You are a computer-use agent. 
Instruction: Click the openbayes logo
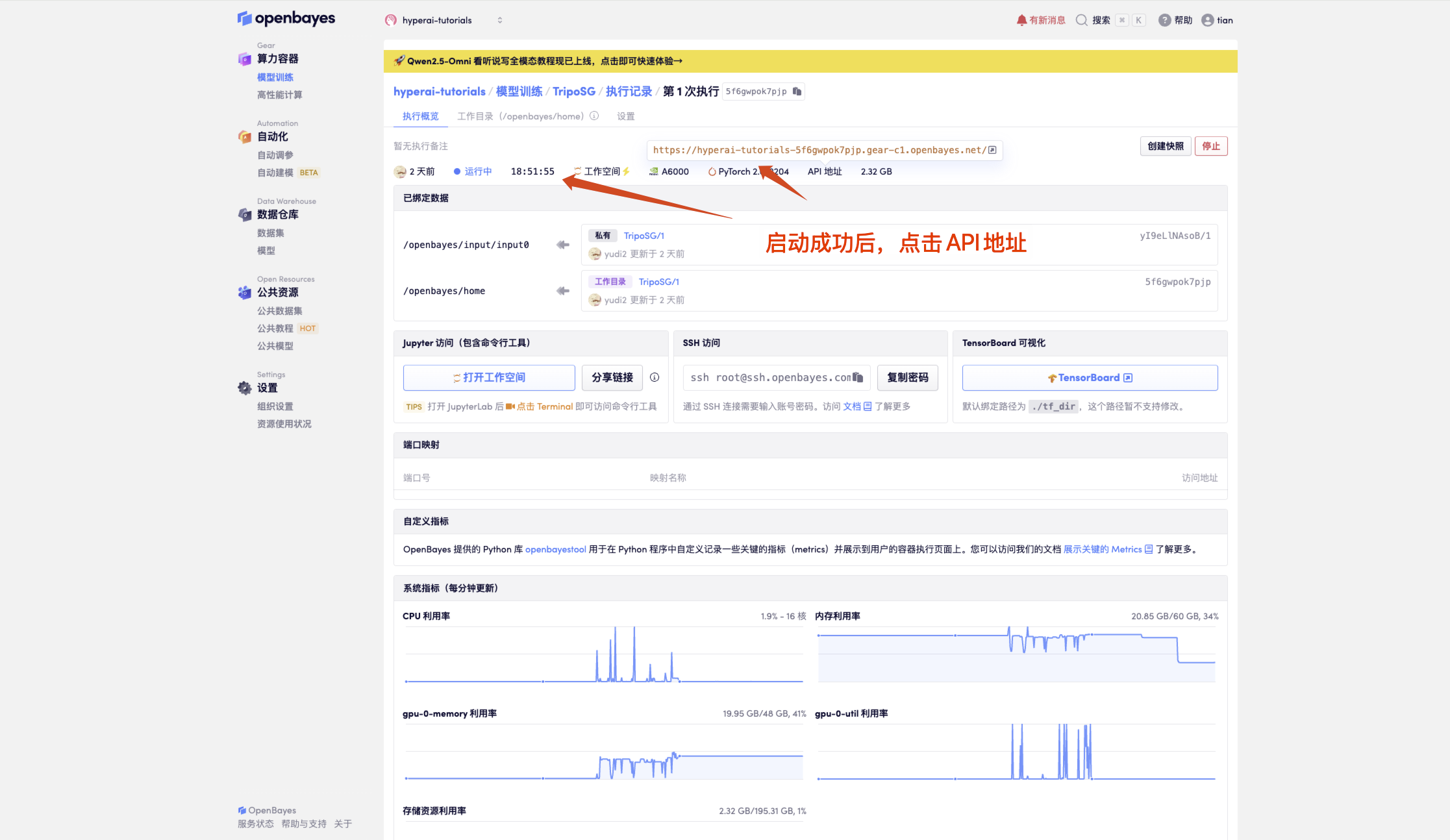click(x=286, y=18)
